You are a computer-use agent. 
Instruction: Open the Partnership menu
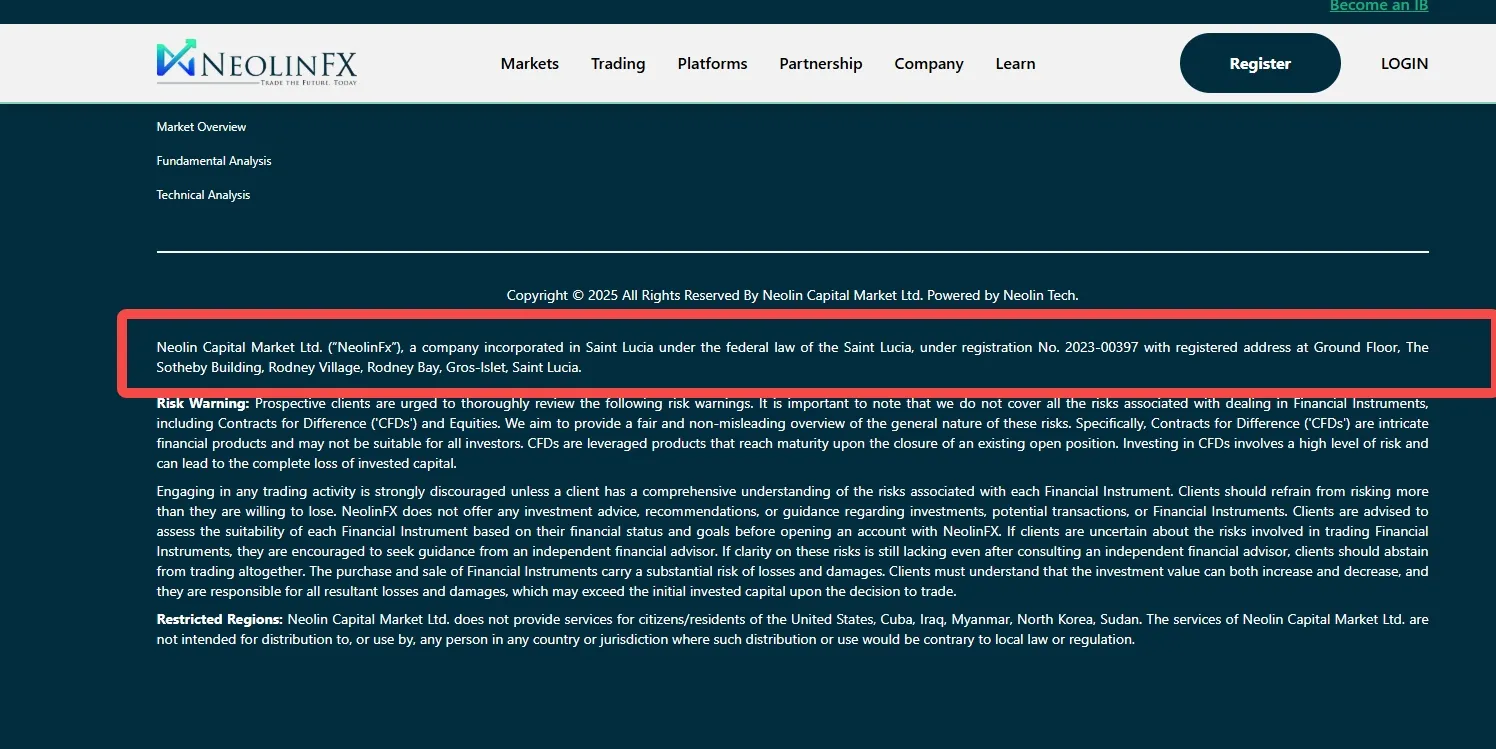coord(821,63)
